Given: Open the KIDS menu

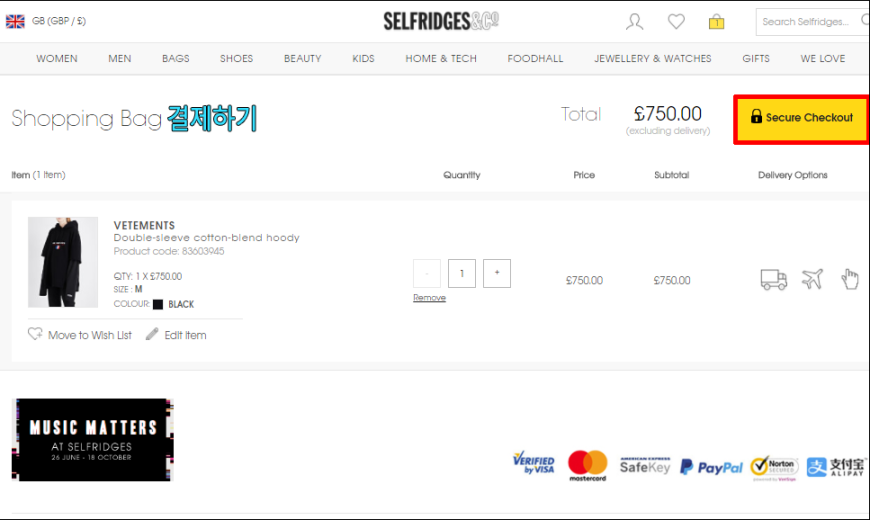Looking at the screenshot, I should [363, 58].
